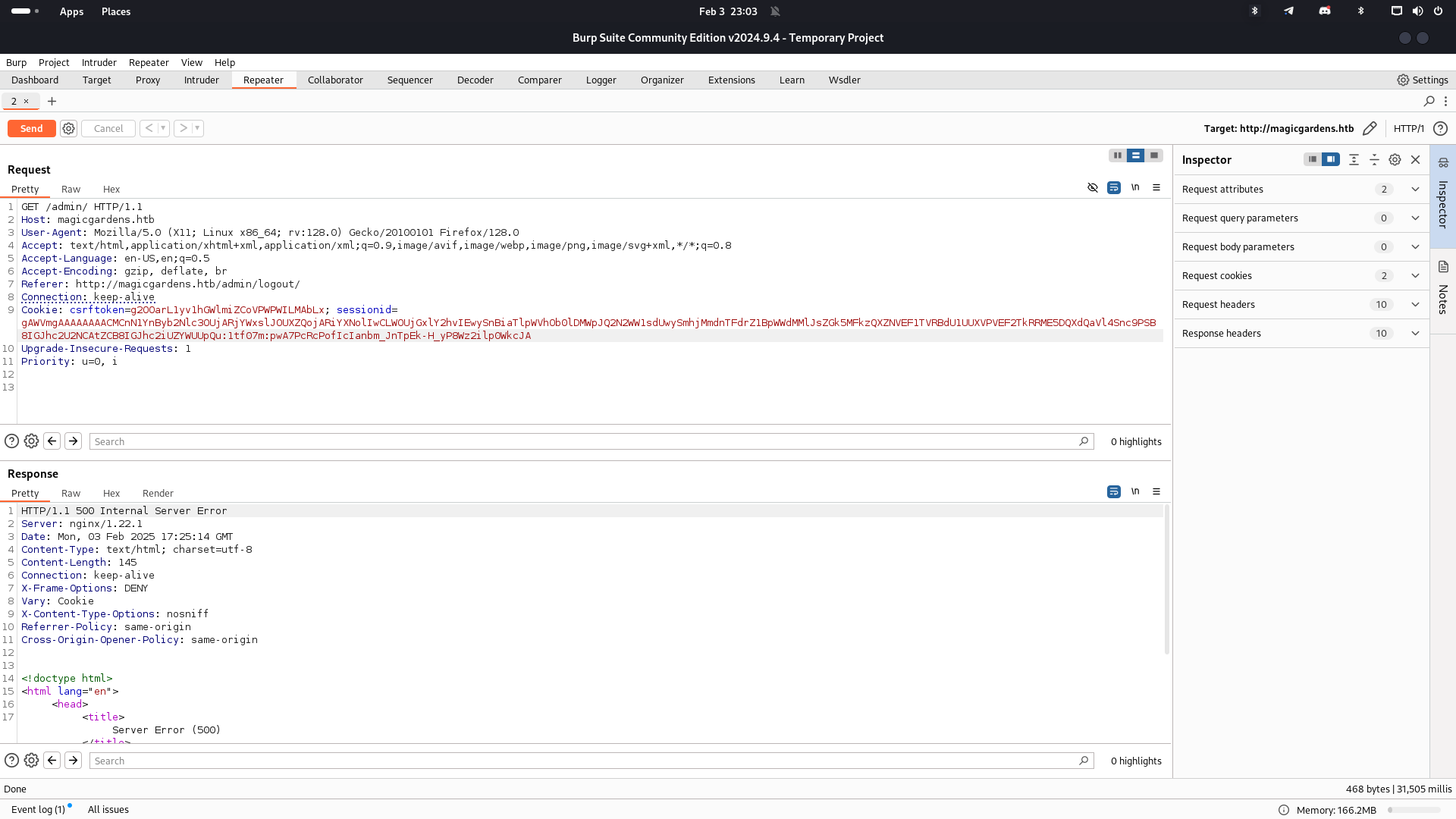This screenshot has width=1456, height=819.
Task: Open the Intruder menu in menu bar
Action: coord(99,63)
